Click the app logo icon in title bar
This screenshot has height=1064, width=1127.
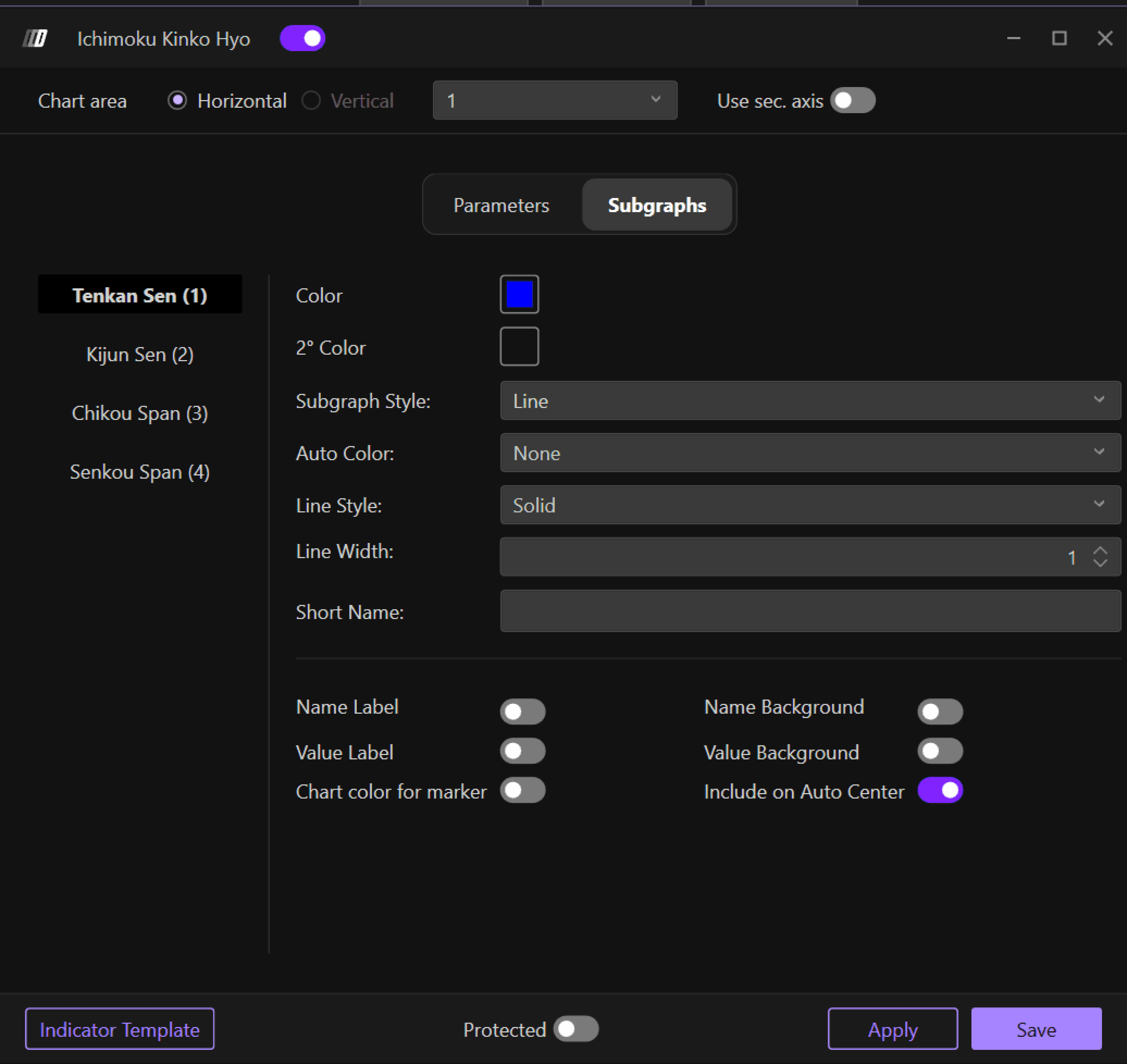[35, 39]
